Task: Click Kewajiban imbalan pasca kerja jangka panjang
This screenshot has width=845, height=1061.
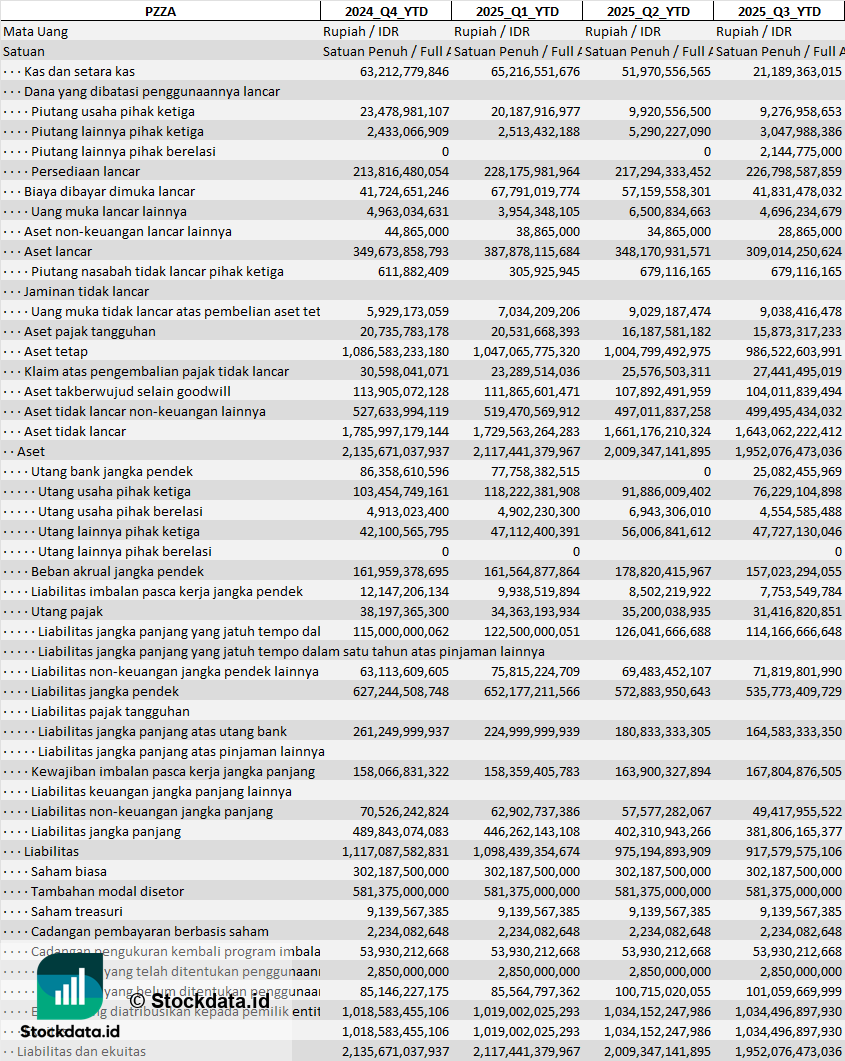Action: tap(173, 771)
